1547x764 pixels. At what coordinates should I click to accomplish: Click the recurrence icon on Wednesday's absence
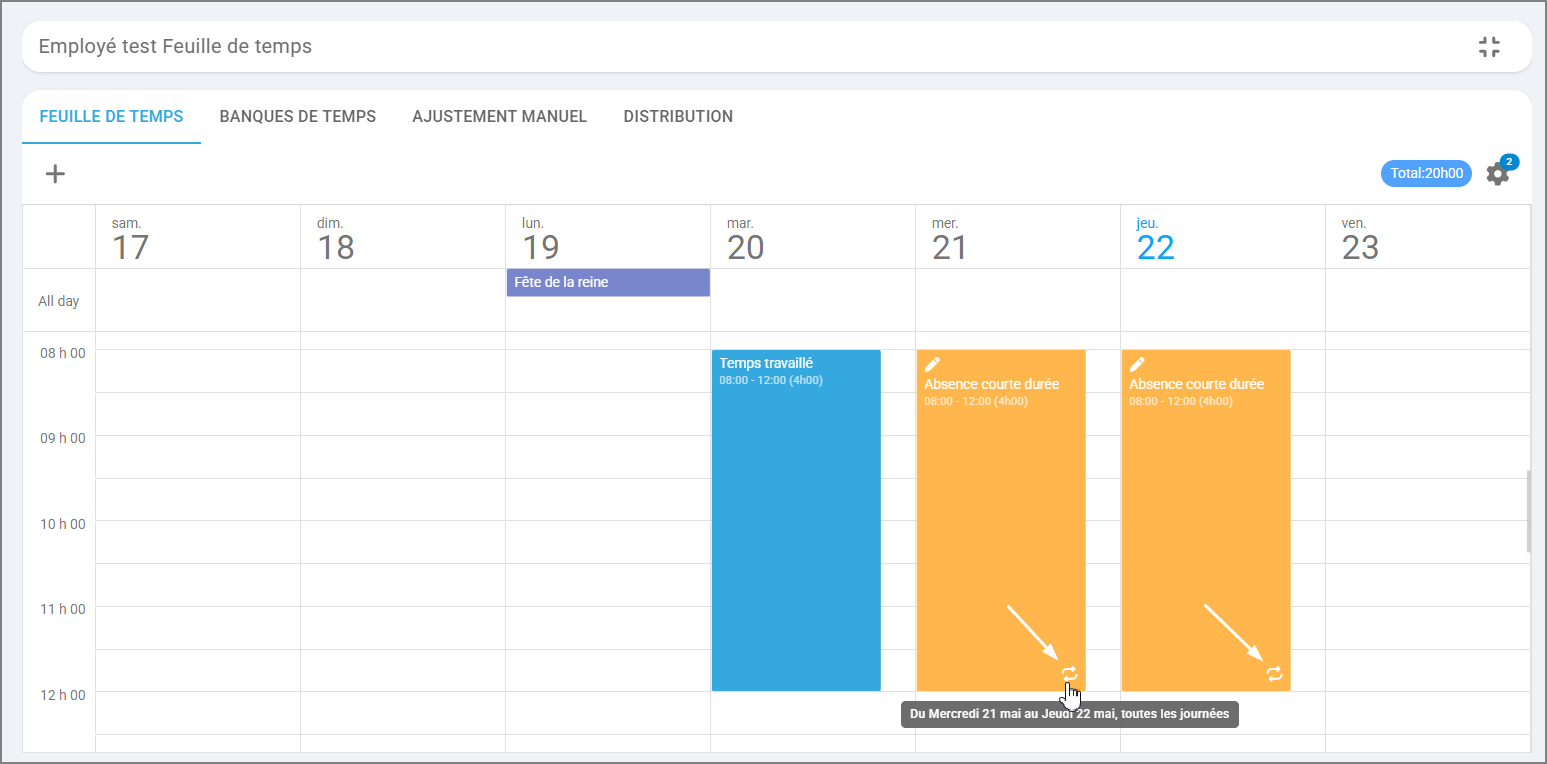pos(1069,674)
